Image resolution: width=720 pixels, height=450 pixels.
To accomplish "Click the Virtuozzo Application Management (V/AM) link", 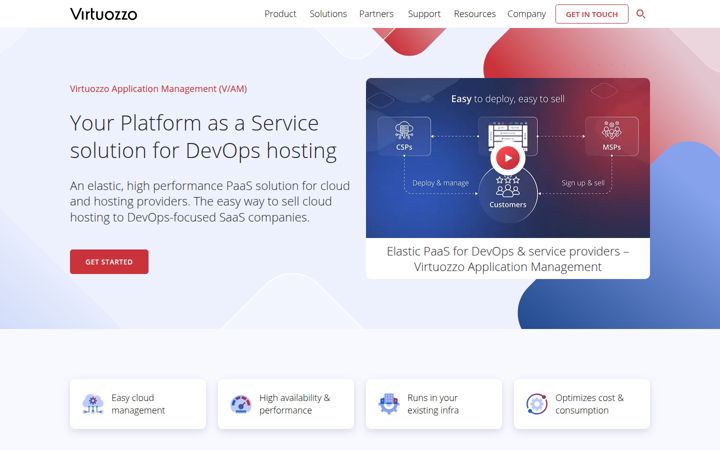I will tap(158, 89).
